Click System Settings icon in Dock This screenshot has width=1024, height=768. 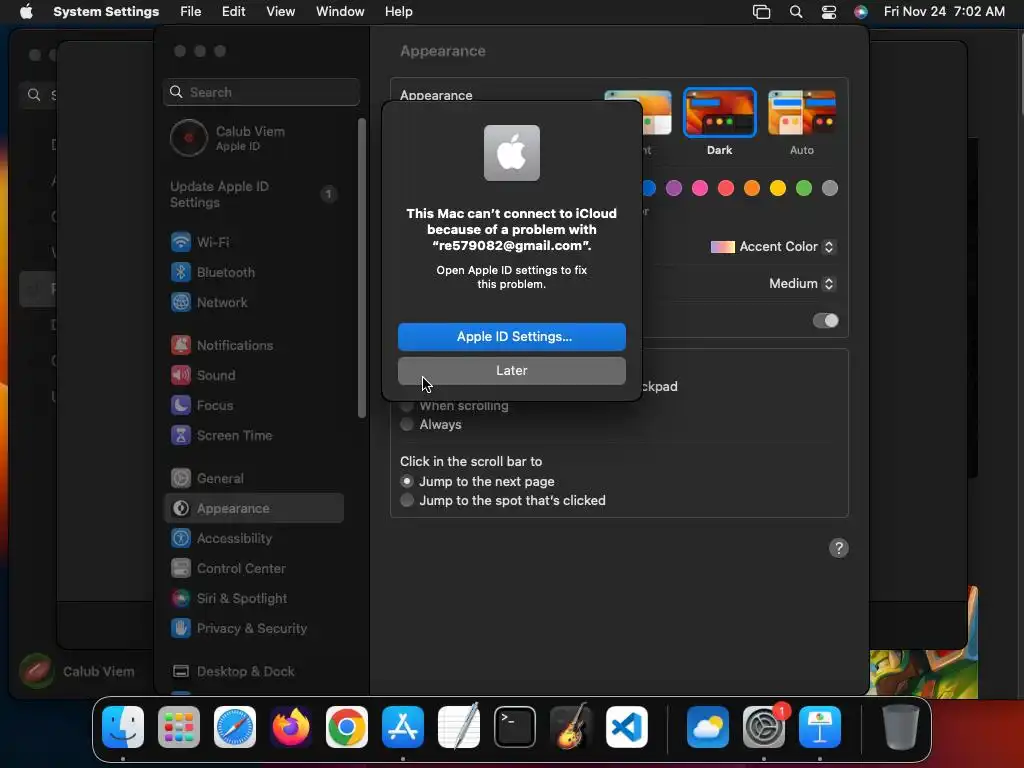tap(763, 727)
